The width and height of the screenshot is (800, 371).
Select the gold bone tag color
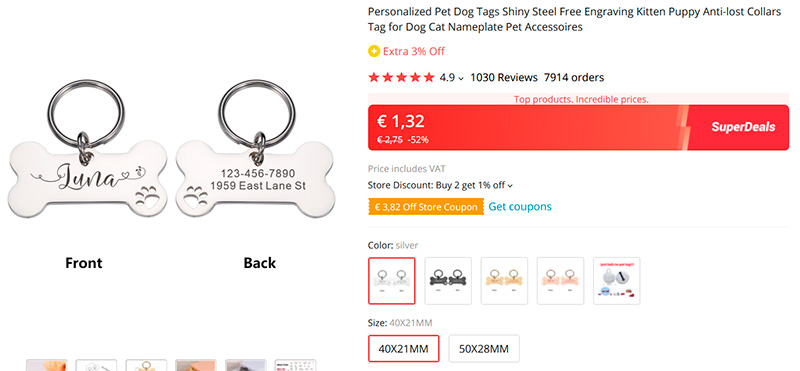pyautogui.click(x=504, y=281)
